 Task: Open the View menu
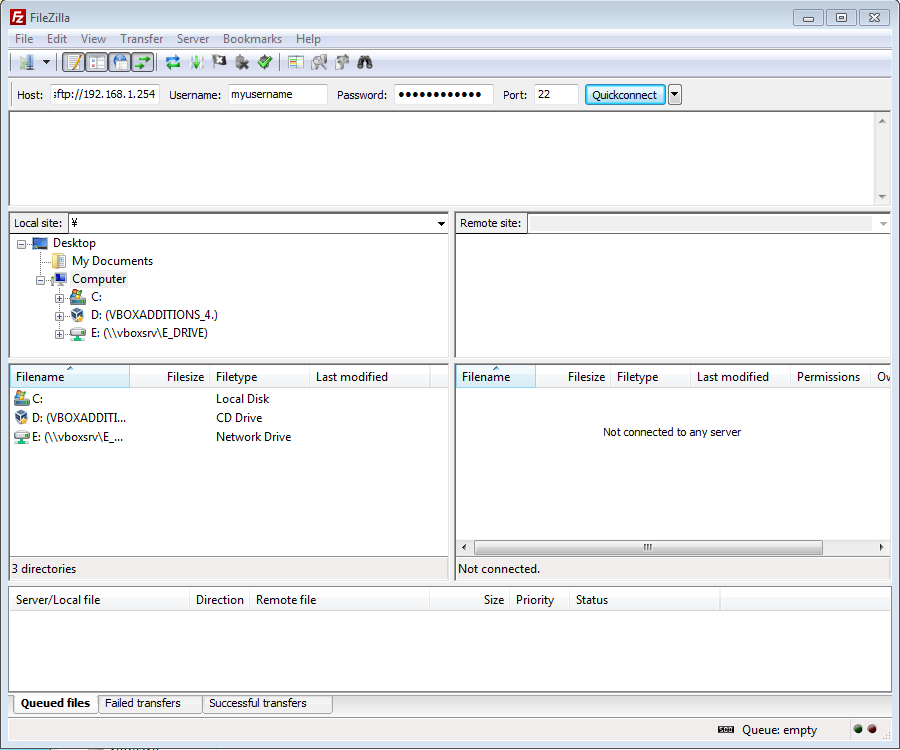click(93, 38)
